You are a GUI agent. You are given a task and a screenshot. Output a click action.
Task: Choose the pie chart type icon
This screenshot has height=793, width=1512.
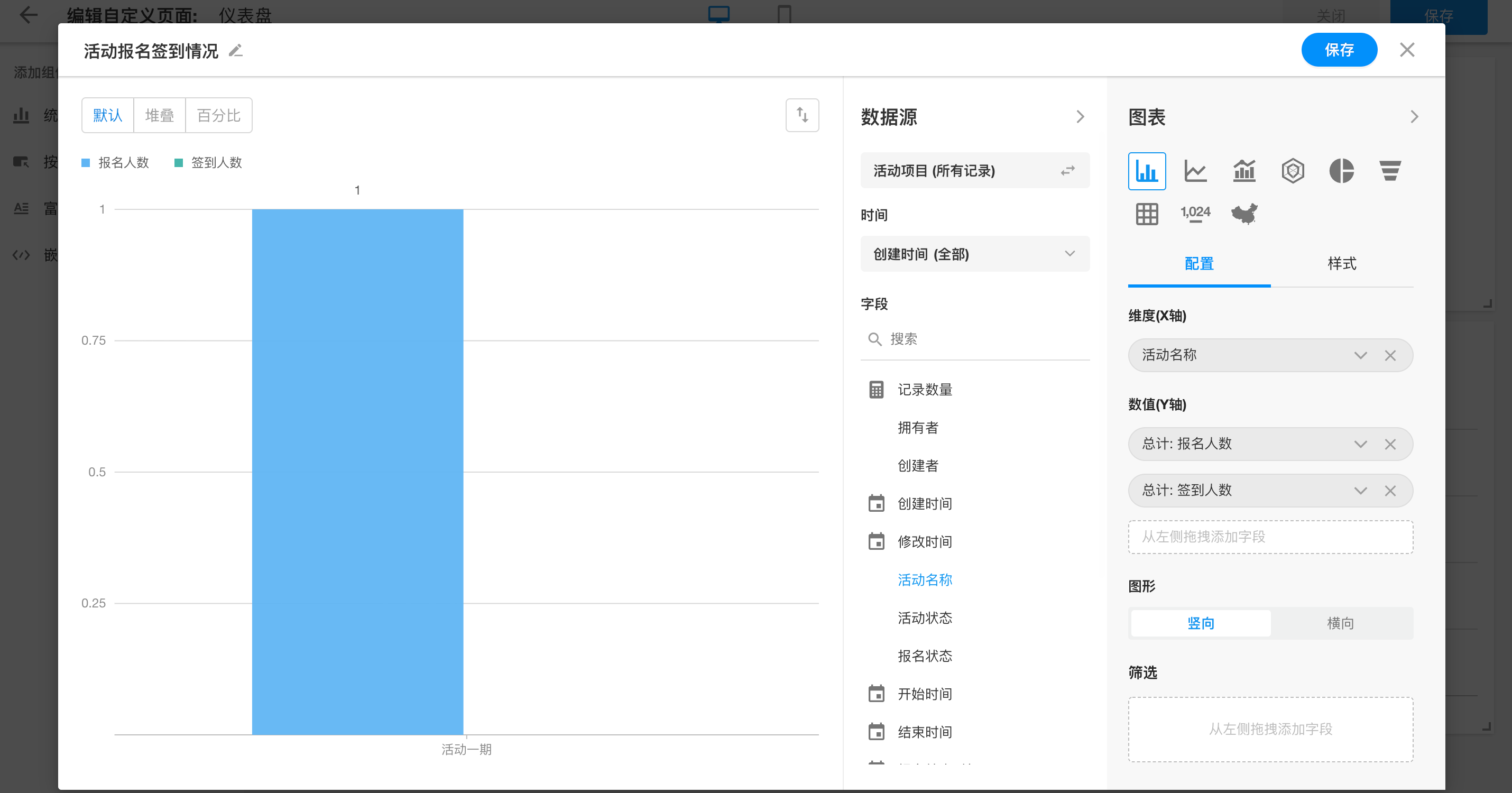(x=1341, y=171)
